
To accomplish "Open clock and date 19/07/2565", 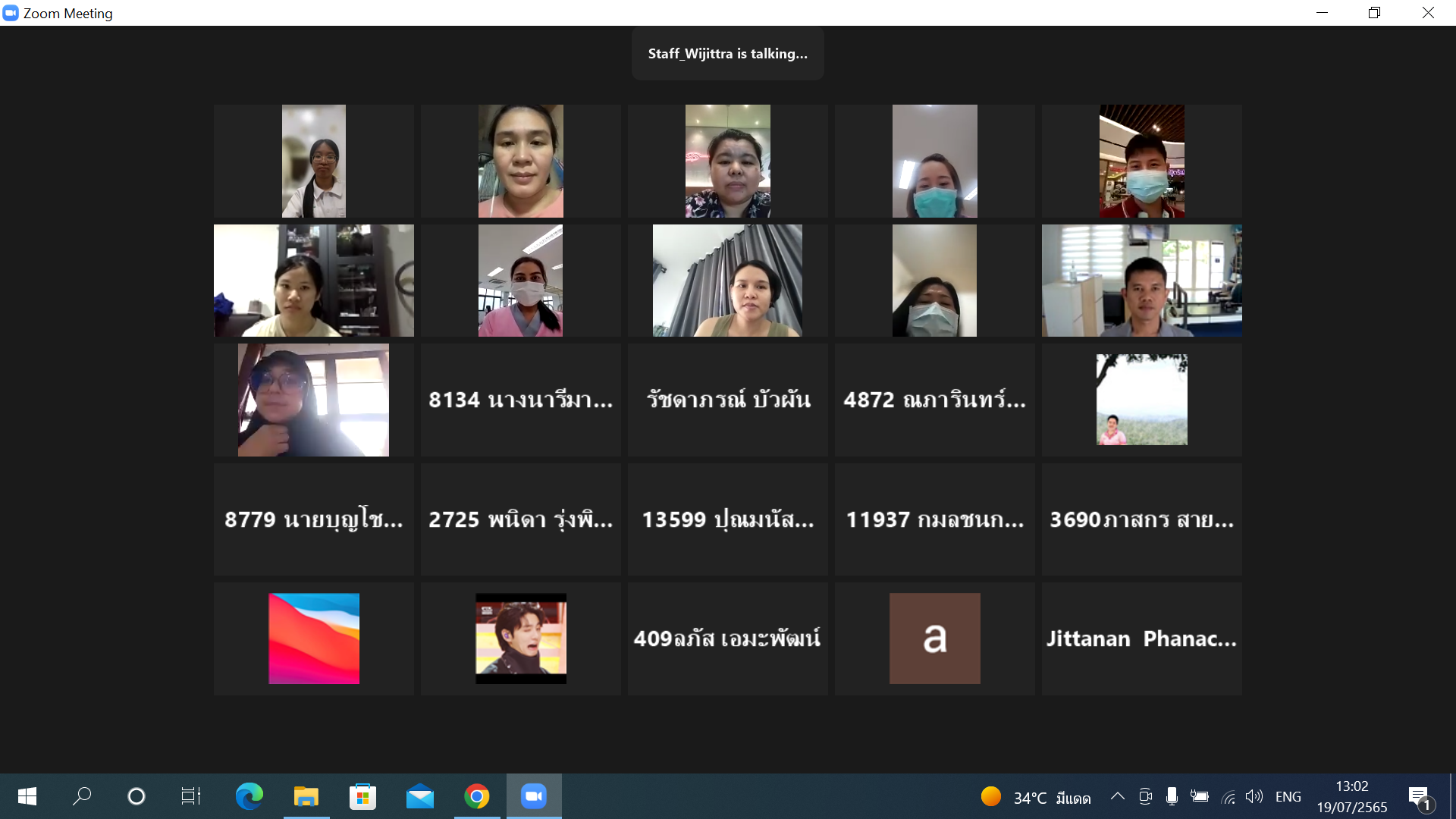I will [1351, 796].
